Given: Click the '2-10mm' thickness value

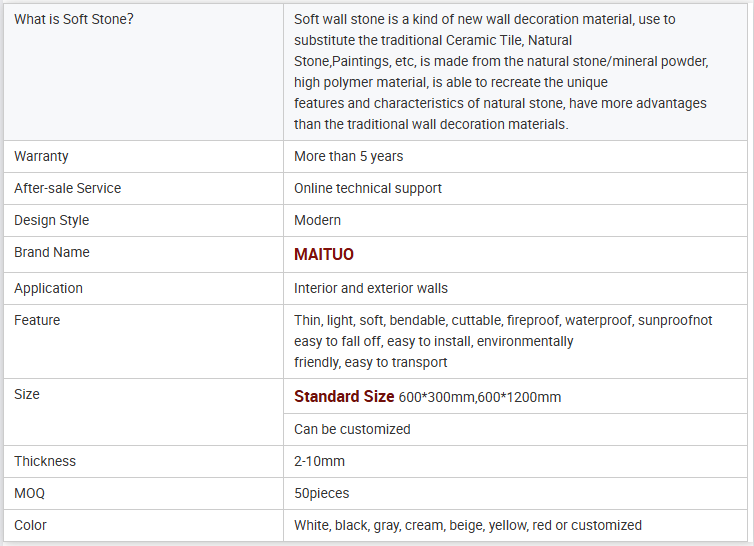Looking at the screenshot, I should 319,461.
